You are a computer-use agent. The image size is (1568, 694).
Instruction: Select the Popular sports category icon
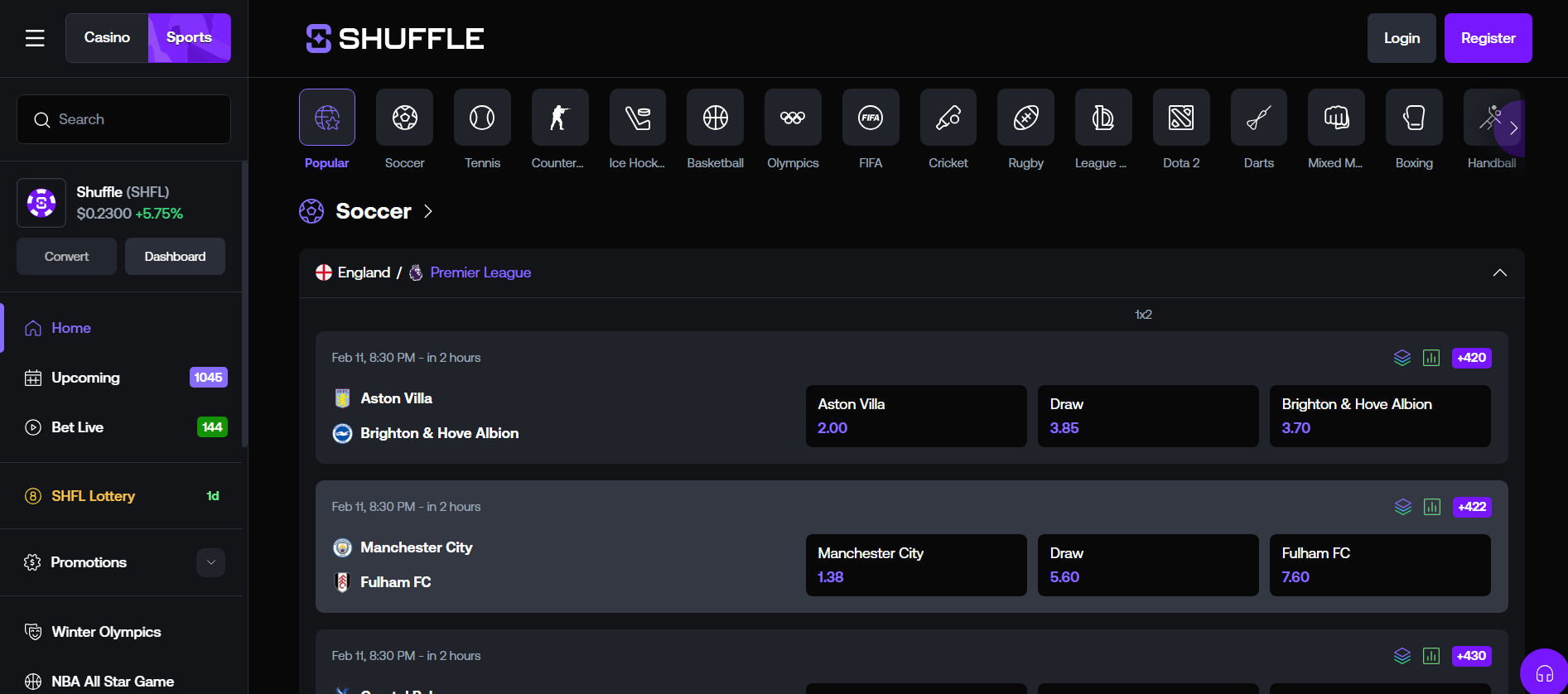click(x=327, y=118)
